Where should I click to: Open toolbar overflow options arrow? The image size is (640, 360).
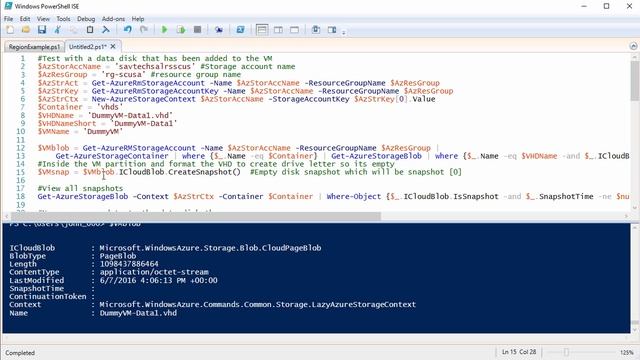(x=344, y=32)
